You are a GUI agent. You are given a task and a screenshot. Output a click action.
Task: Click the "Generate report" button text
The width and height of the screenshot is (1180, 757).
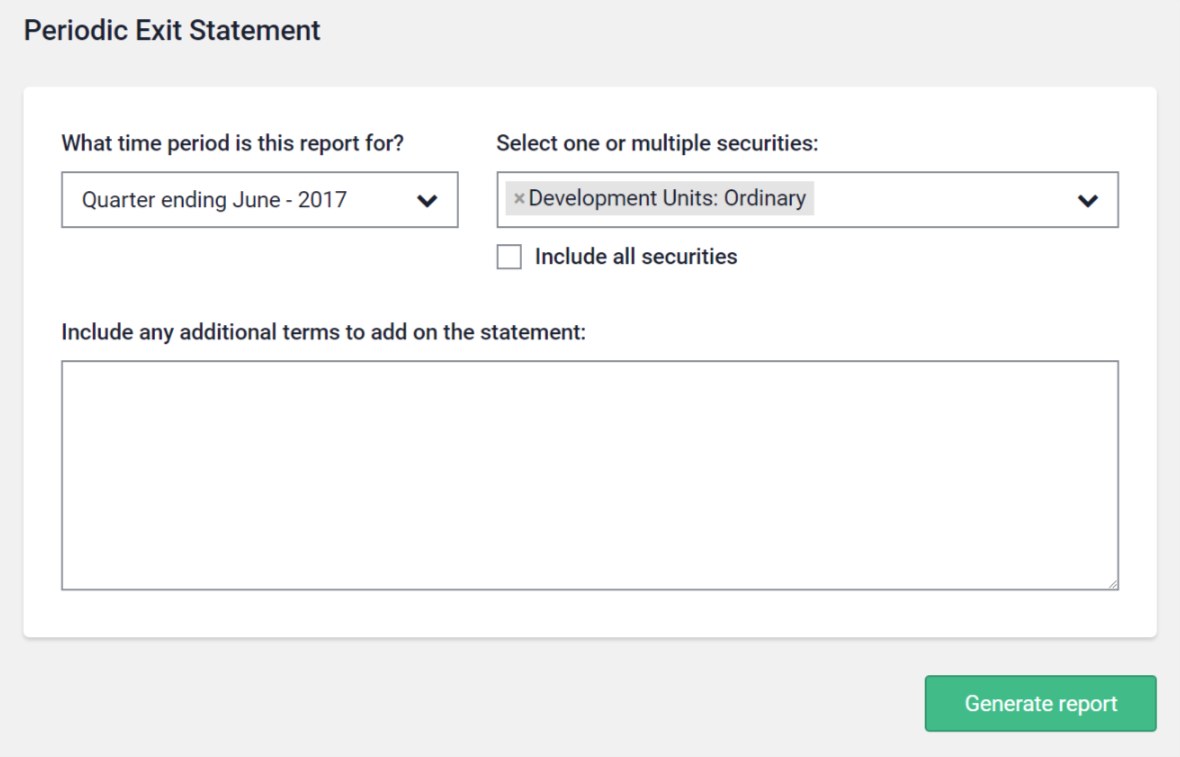pyautogui.click(x=1040, y=704)
